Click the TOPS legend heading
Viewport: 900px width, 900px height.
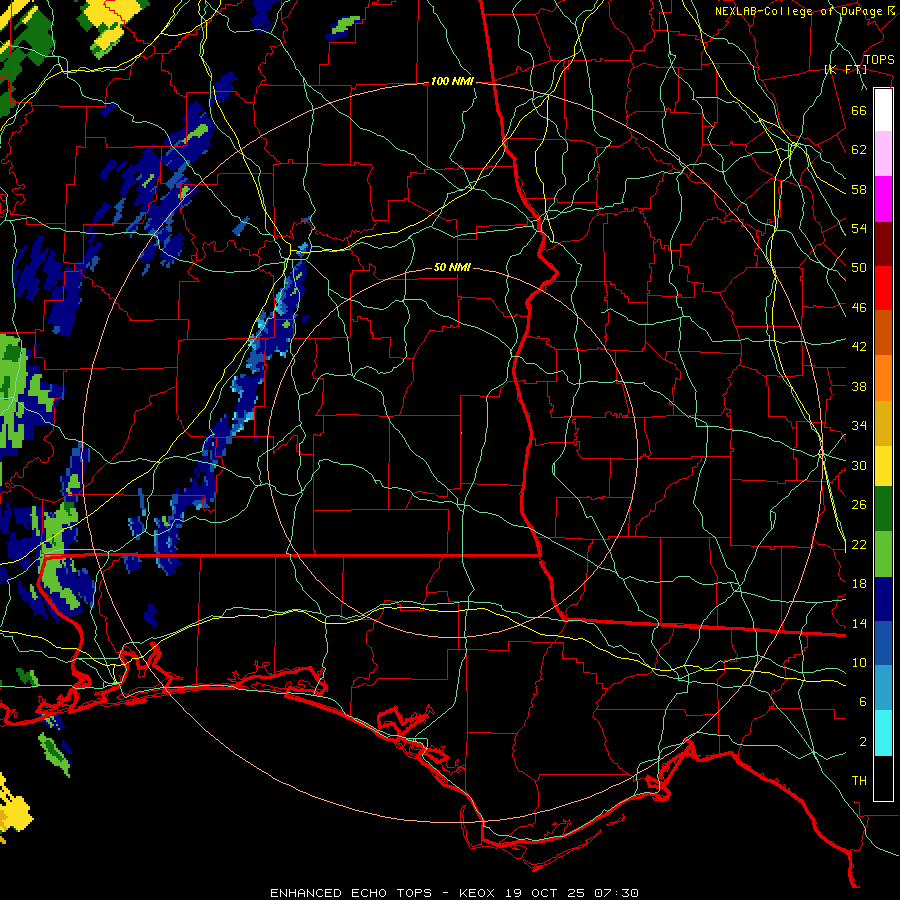879,60
